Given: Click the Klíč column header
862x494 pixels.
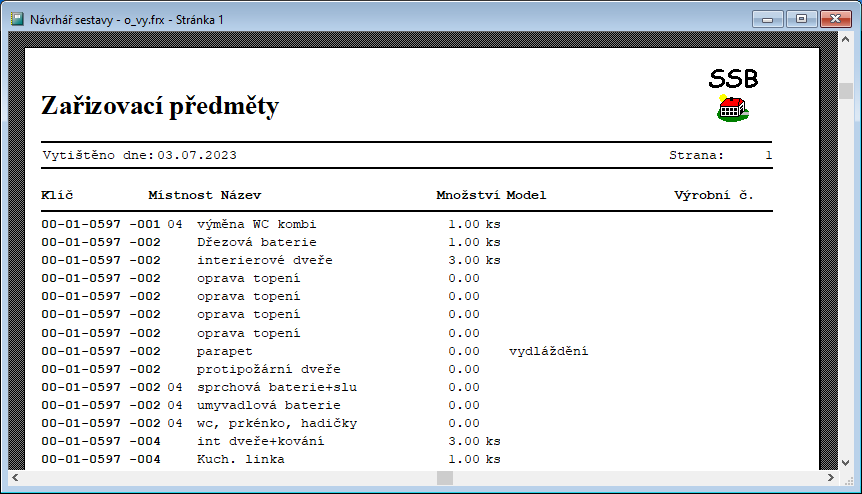Looking at the screenshot, I should tap(57, 195).
